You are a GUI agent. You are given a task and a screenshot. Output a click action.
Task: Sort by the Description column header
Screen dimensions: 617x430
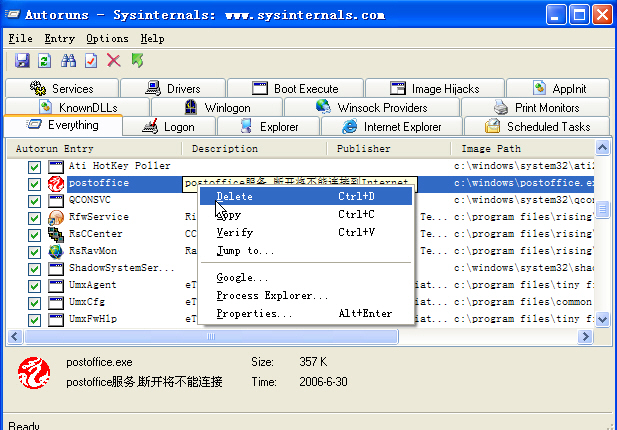254,149
